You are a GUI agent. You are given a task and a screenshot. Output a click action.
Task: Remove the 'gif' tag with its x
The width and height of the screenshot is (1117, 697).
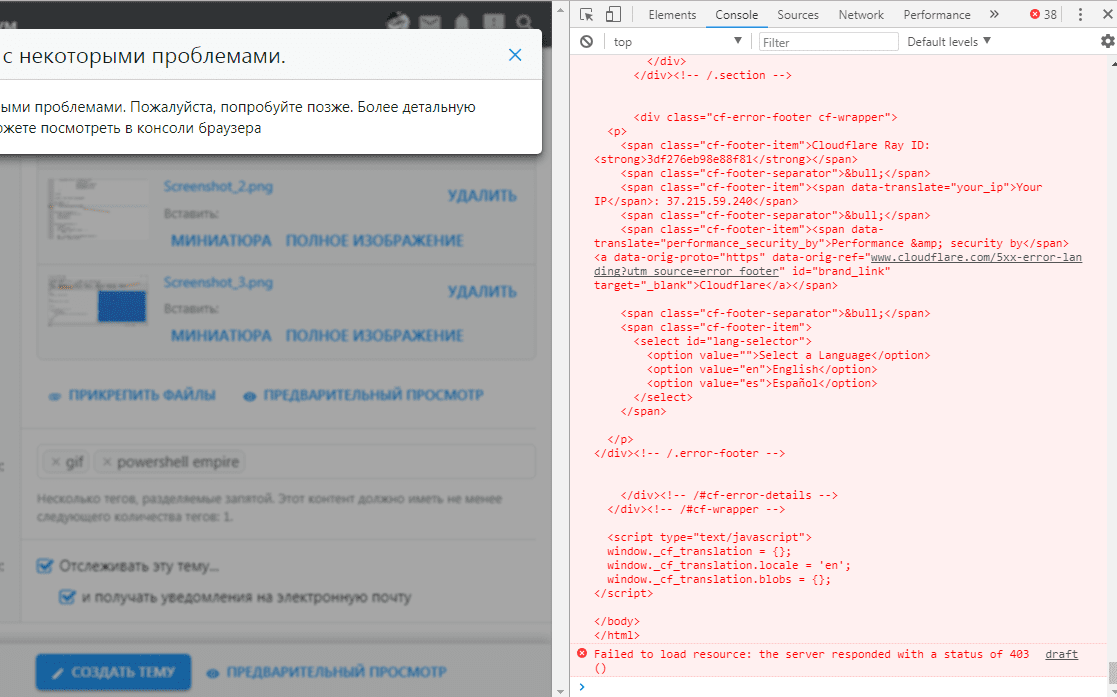tap(56, 463)
